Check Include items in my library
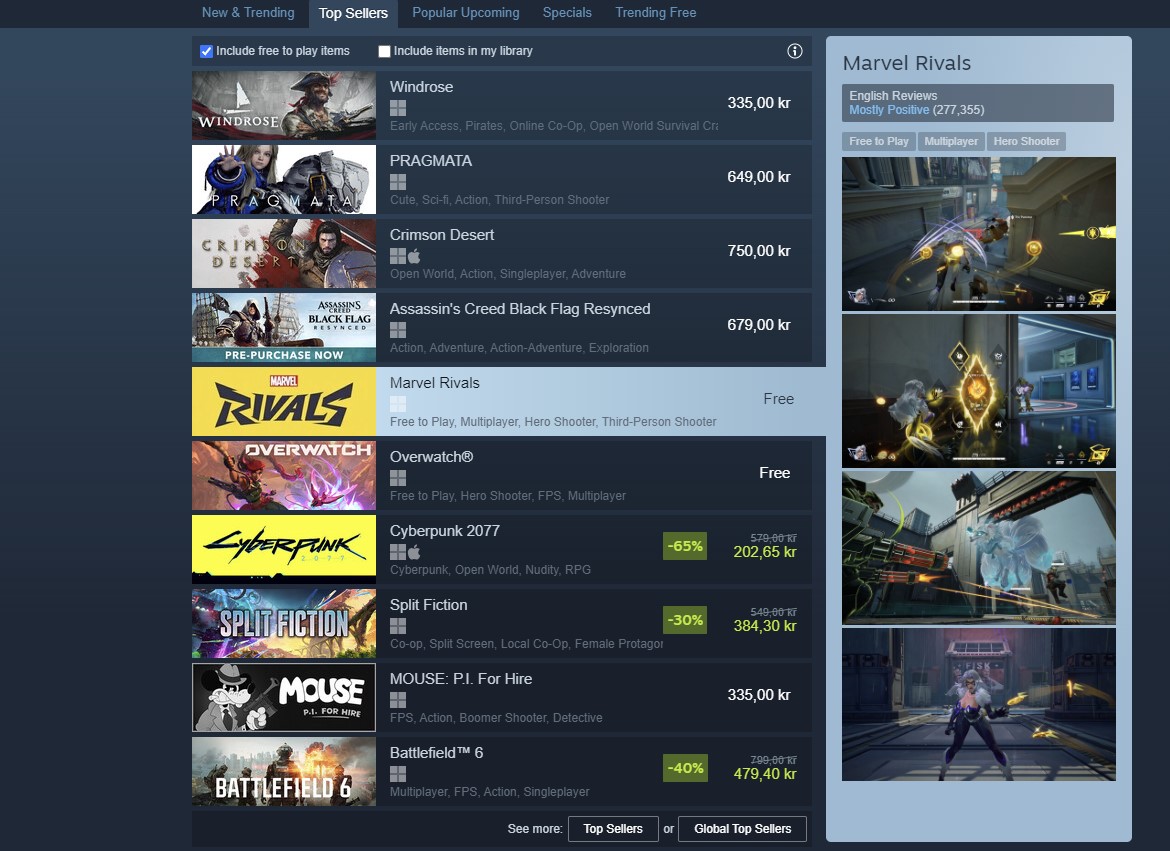The image size is (1170, 851). [x=384, y=52]
